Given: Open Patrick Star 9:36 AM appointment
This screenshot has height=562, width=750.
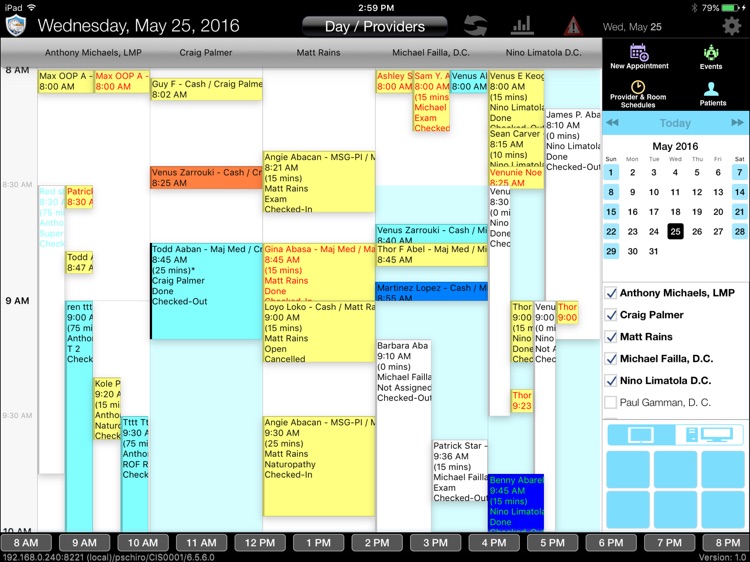Looking at the screenshot, I should (460, 471).
